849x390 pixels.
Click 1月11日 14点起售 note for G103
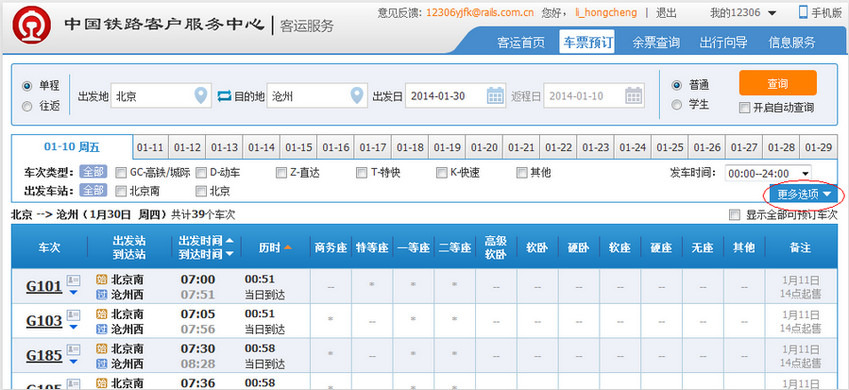(800, 321)
